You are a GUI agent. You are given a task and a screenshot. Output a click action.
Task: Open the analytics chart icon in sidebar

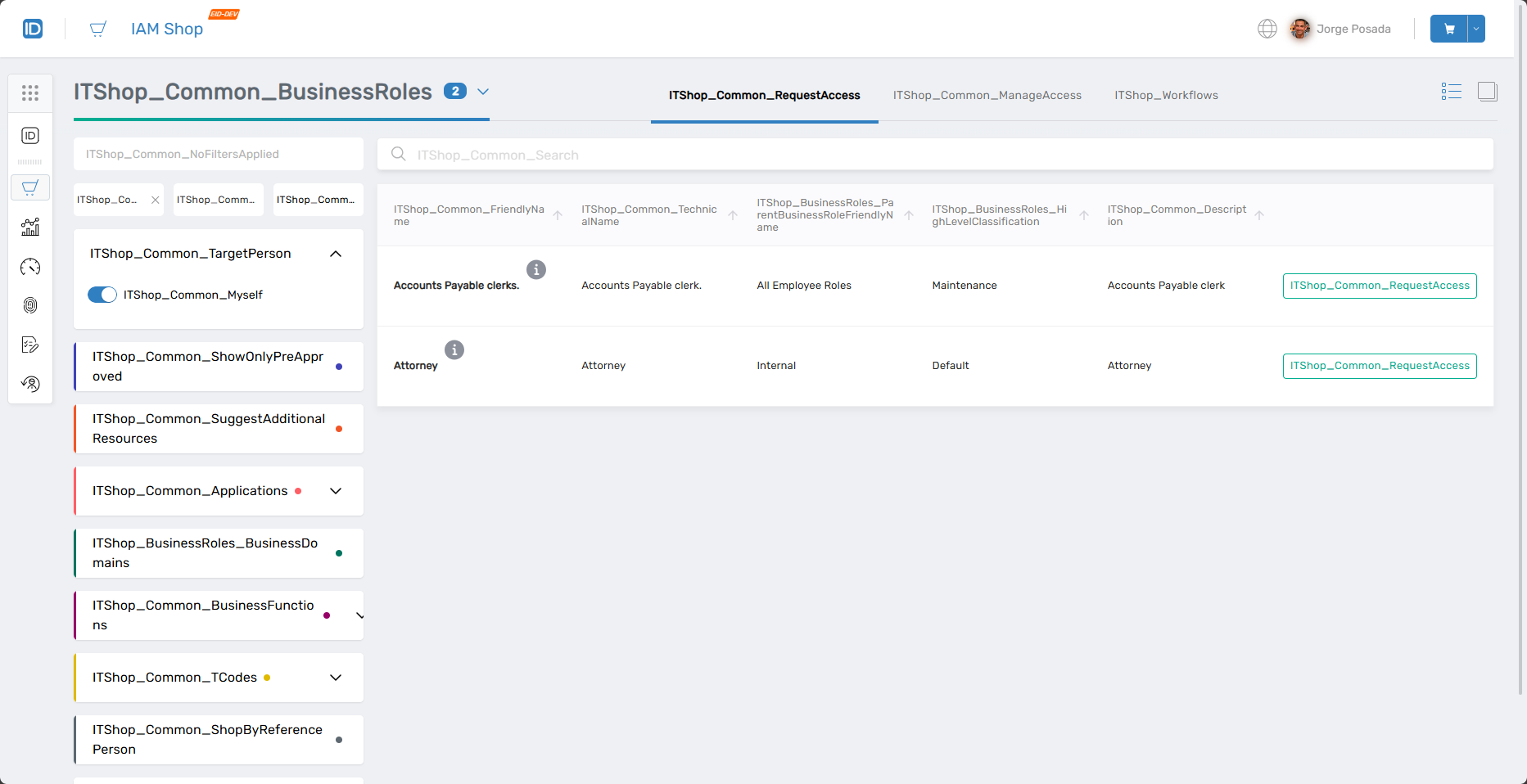(x=30, y=227)
